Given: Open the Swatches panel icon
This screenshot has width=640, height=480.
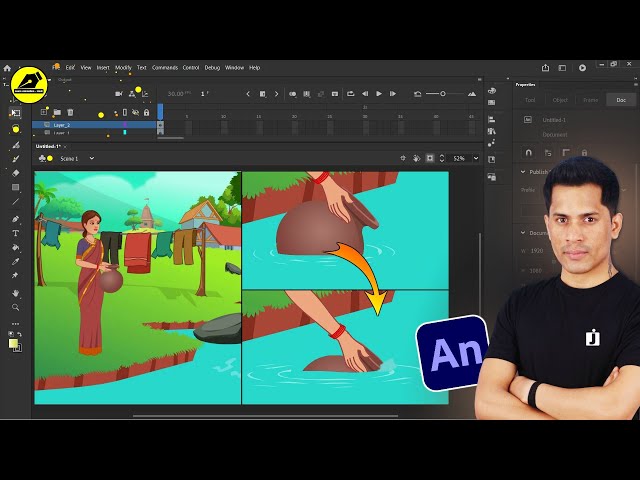Looking at the screenshot, I should pos(491,102).
